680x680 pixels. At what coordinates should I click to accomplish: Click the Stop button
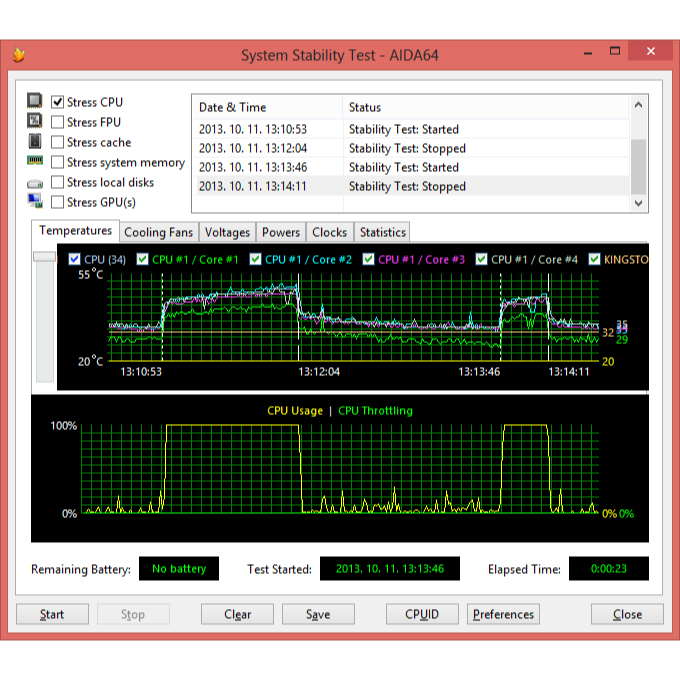133,614
